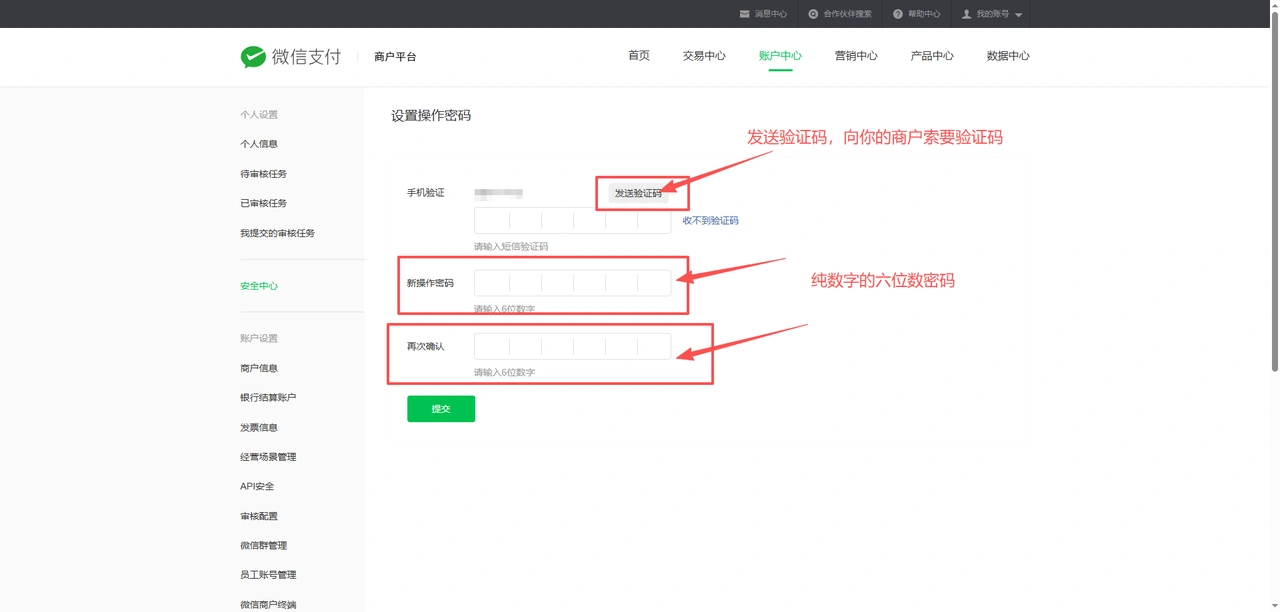Focus the first SMS verification code box
The width and height of the screenshot is (1280, 612).
(x=492, y=221)
